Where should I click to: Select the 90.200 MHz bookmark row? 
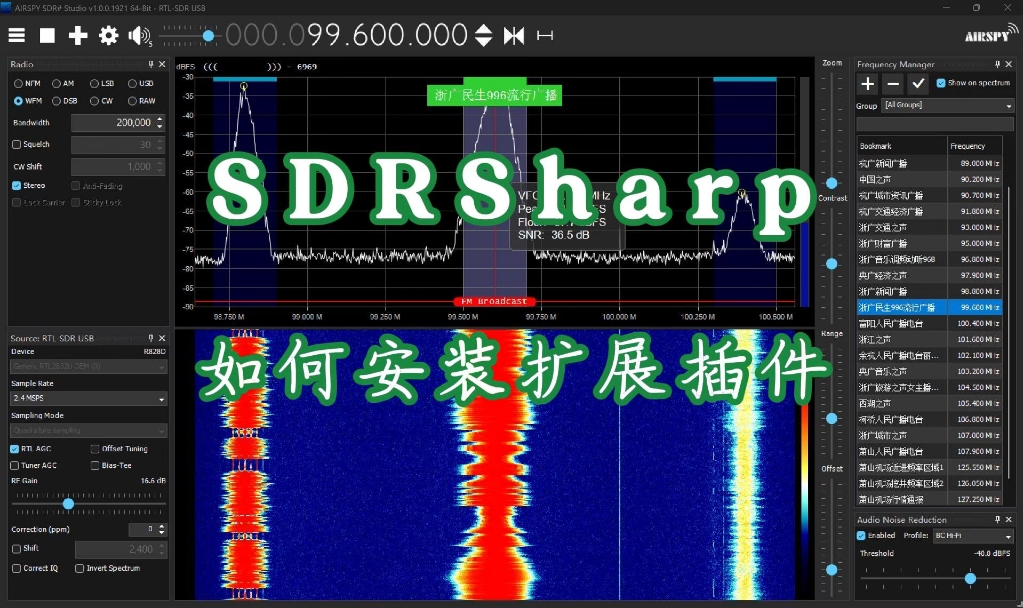point(930,179)
